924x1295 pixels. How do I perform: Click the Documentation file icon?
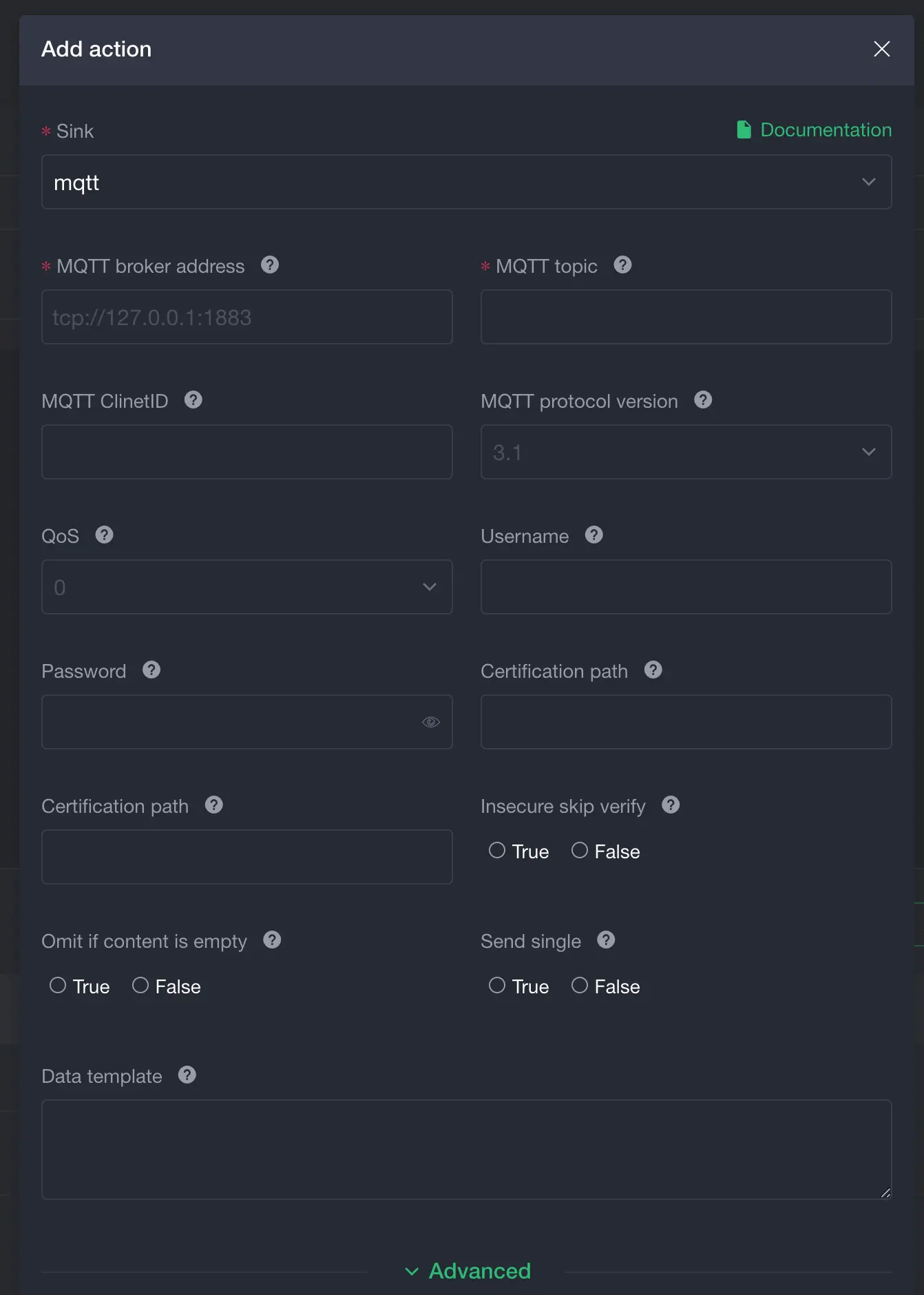click(x=743, y=129)
